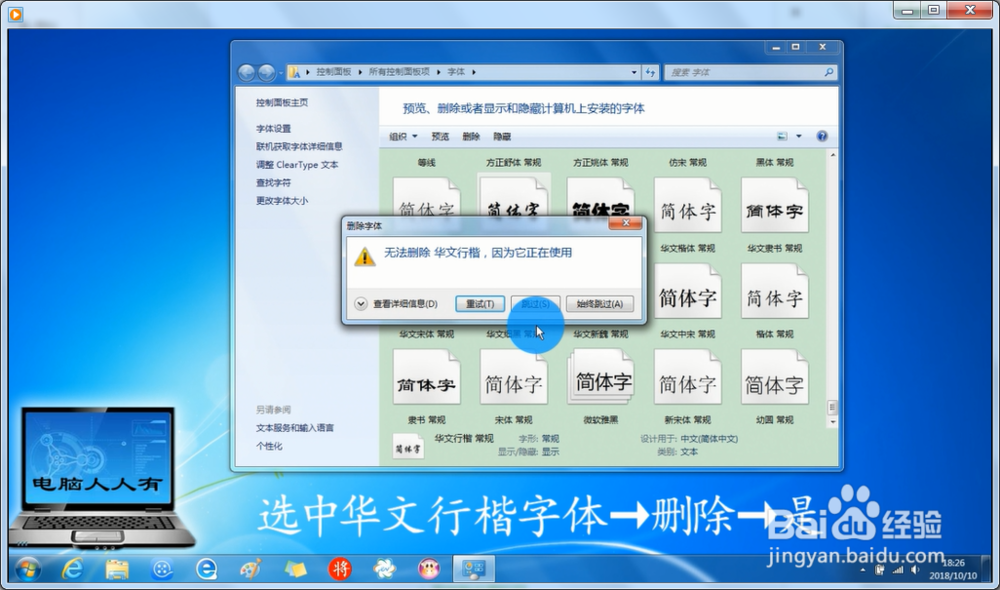Open second blue e browser taskbar icon
1000x590 pixels.
pos(206,568)
